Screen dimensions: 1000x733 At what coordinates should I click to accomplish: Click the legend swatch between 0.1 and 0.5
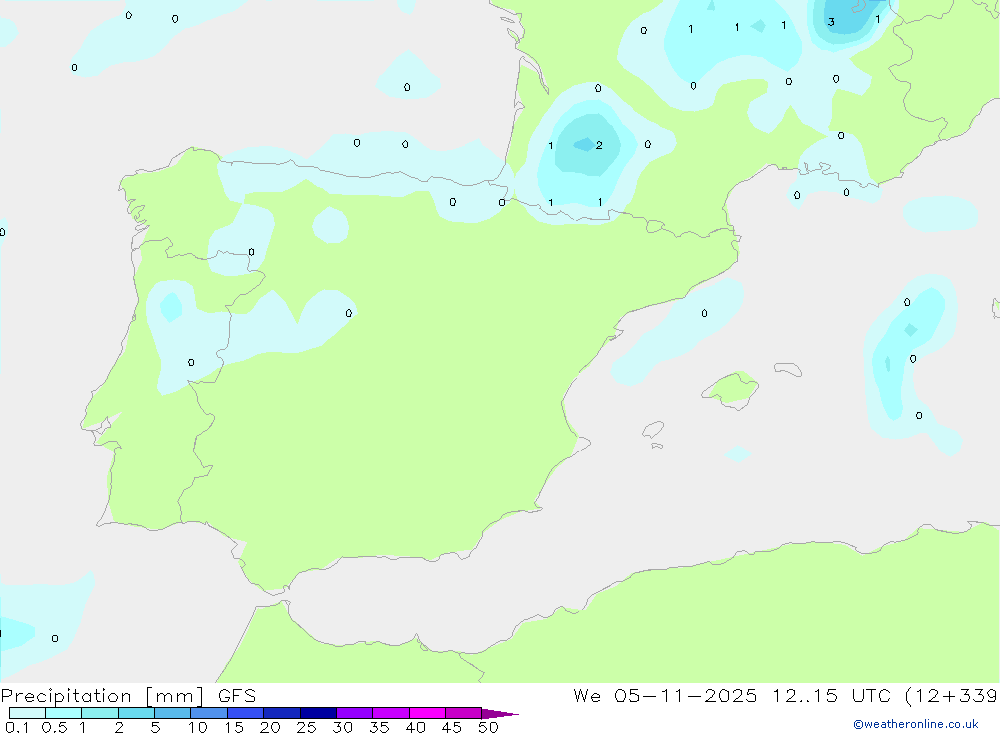pos(27,713)
